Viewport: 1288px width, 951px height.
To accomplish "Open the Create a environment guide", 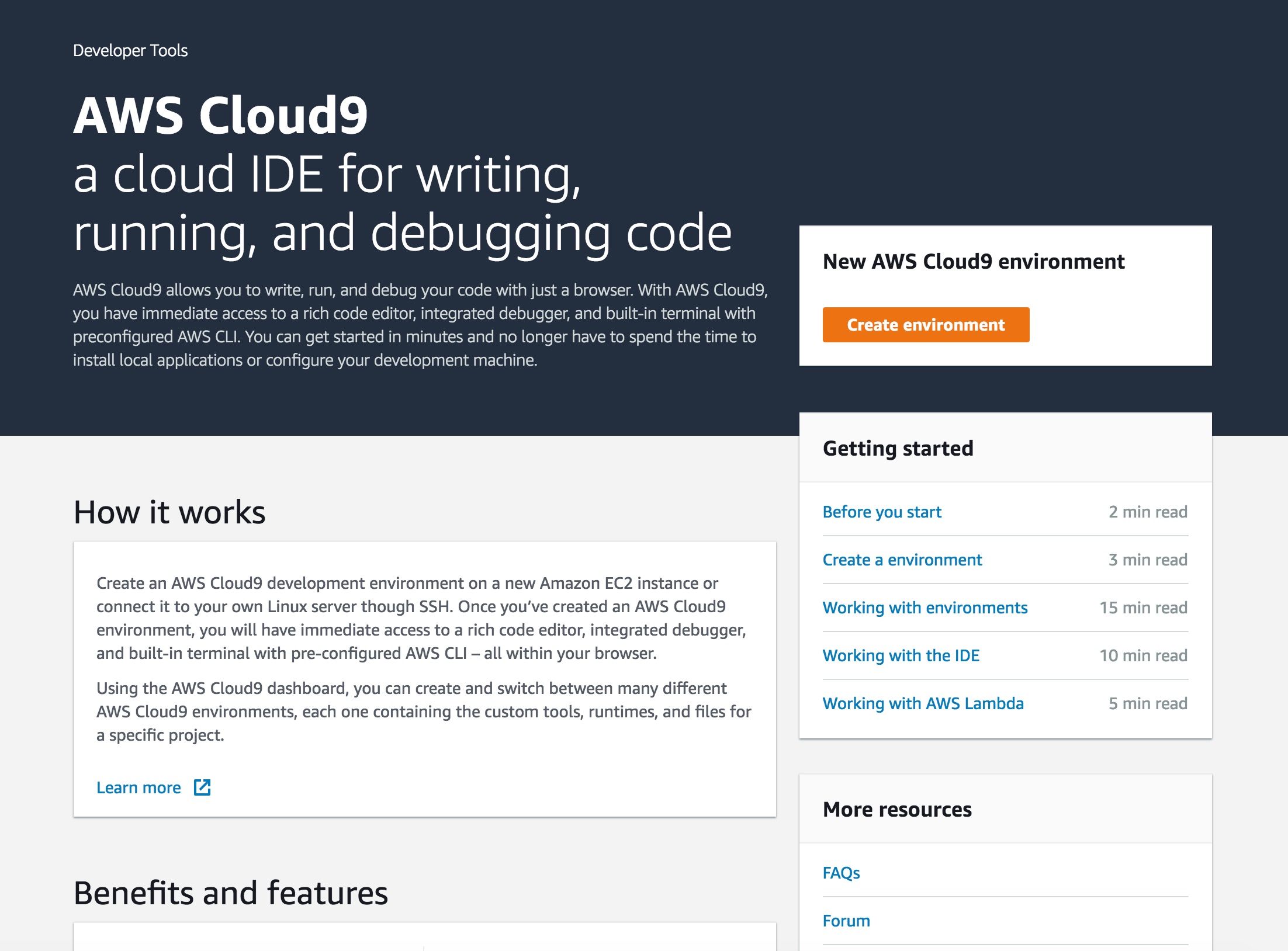I will [902, 560].
